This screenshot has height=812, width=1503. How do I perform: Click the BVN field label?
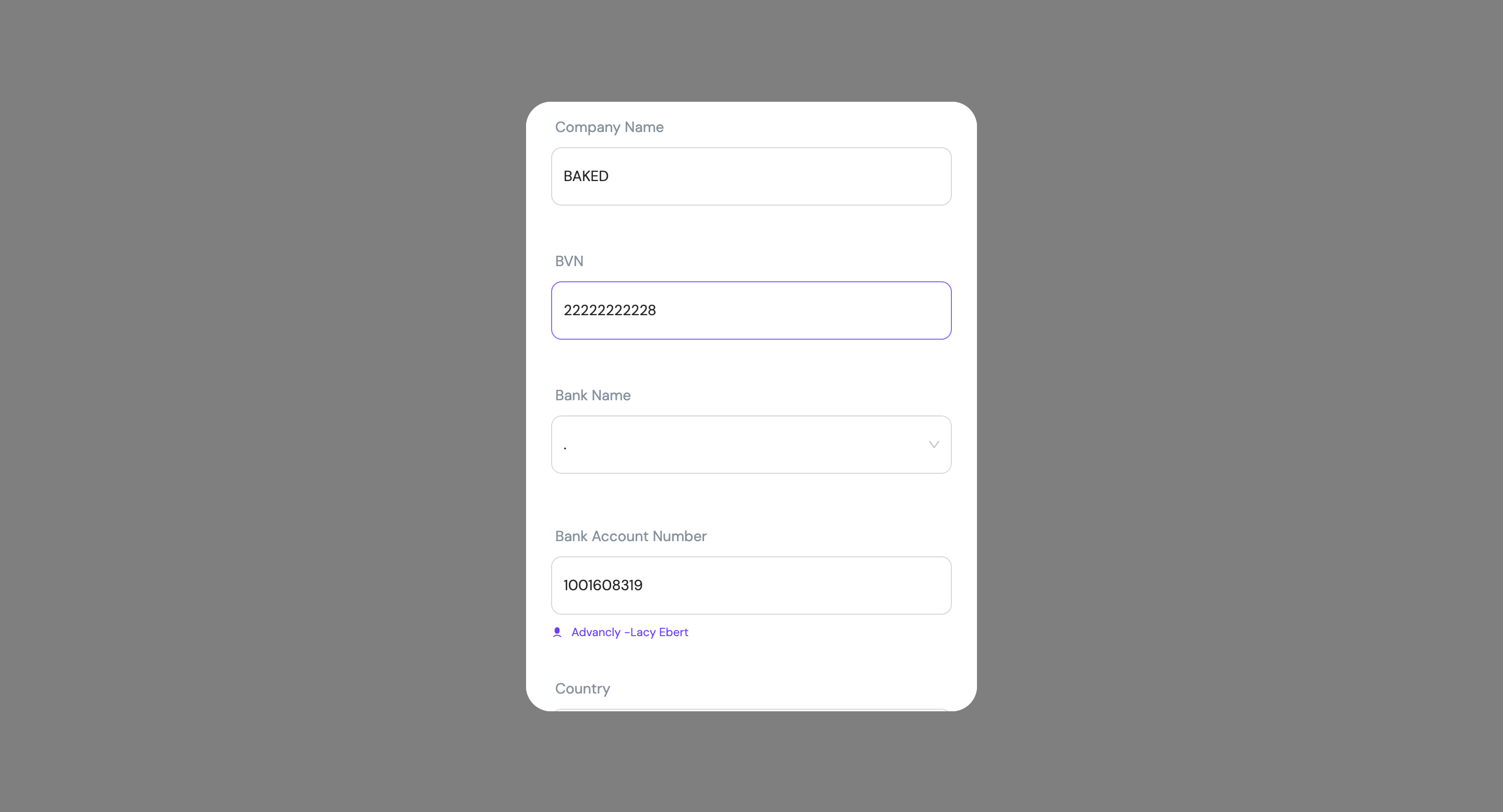[x=569, y=261]
